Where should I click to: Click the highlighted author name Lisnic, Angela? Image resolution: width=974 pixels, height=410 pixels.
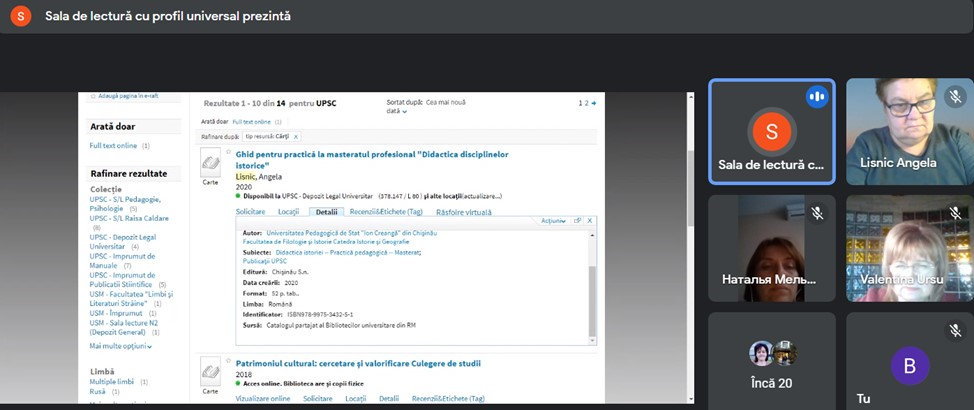point(259,177)
